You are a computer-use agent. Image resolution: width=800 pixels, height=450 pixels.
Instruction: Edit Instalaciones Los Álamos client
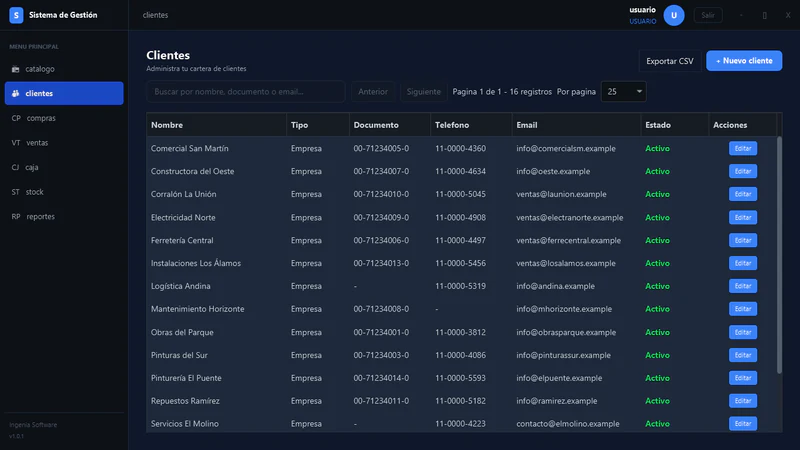[743, 263]
